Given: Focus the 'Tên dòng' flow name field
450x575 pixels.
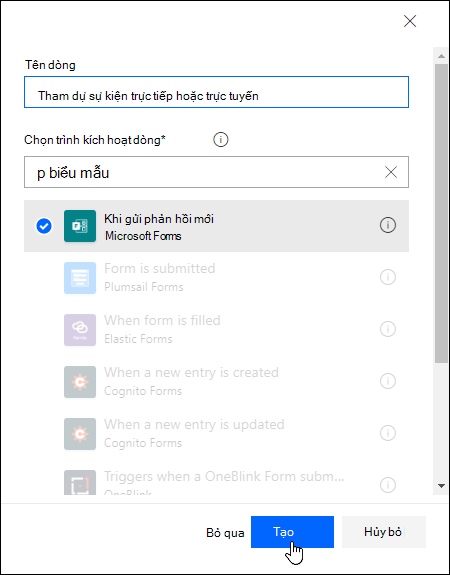Looking at the screenshot, I should tap(216, 92).
